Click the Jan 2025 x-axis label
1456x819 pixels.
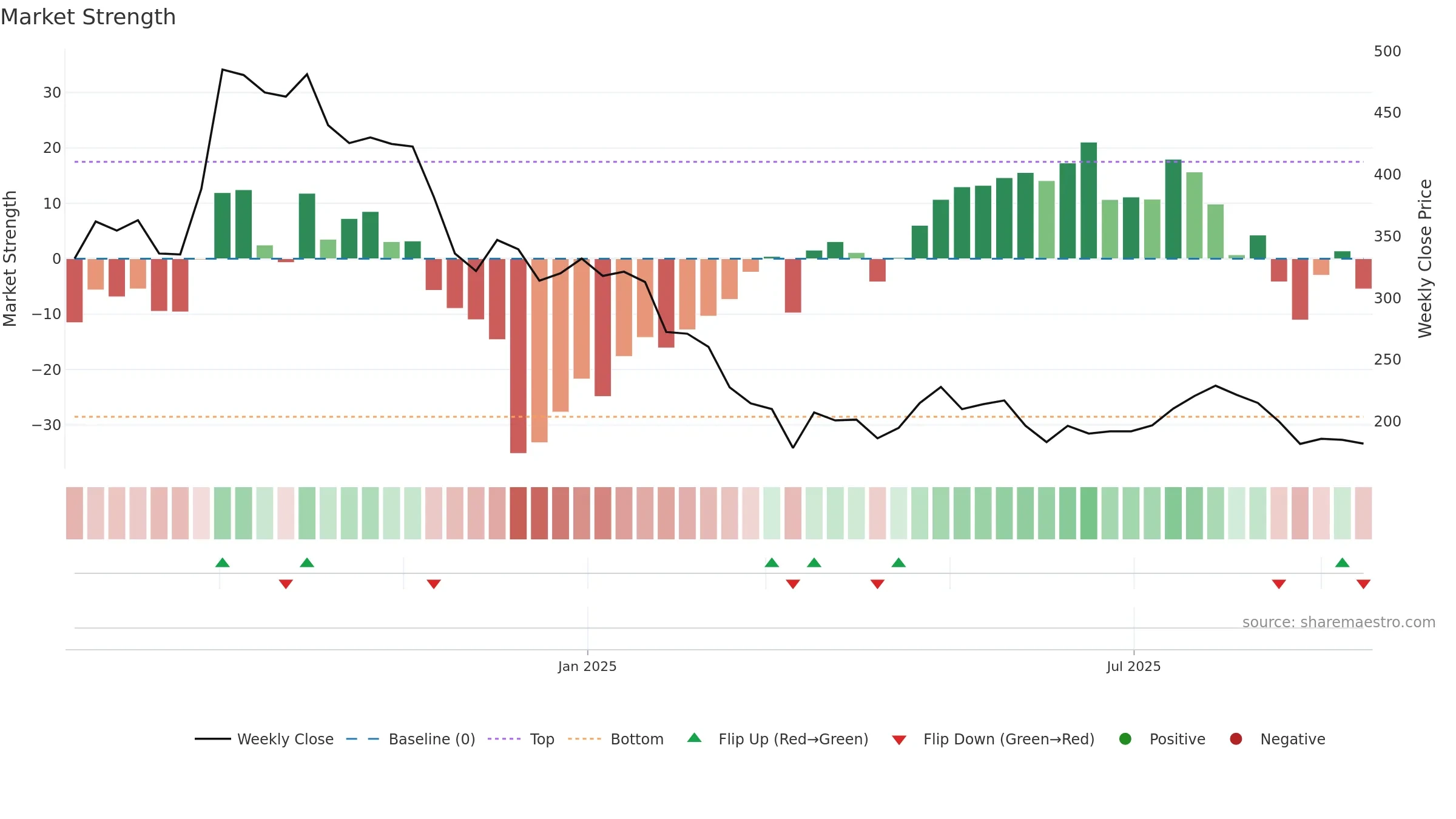pyautogui.click(x=587, y=666)
